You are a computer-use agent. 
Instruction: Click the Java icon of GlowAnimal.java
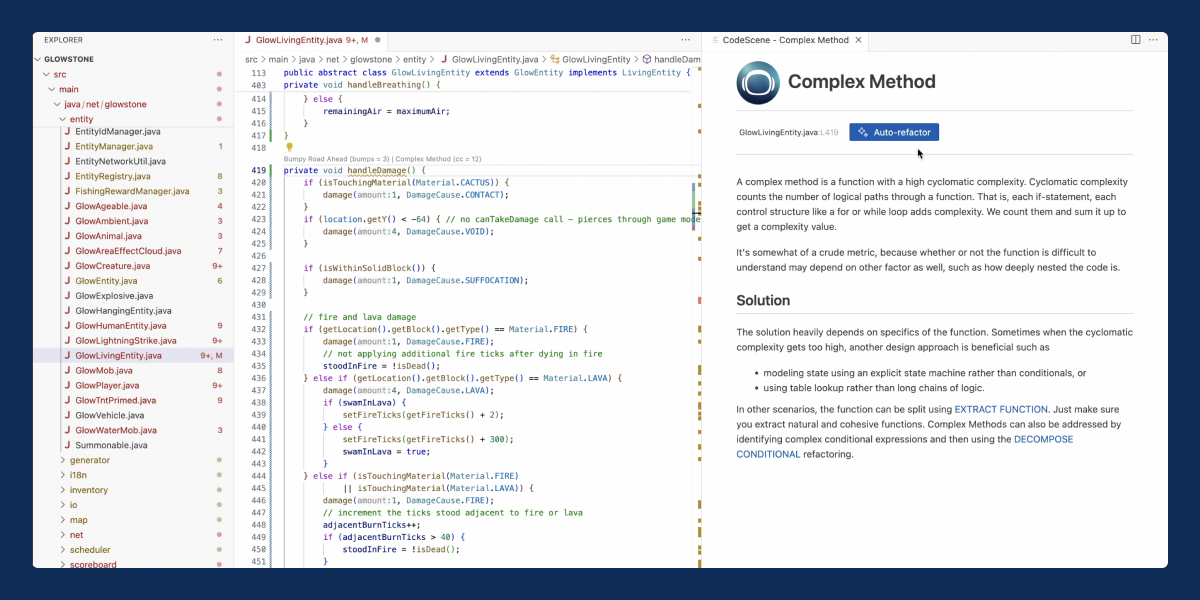[x=67, y=236]
